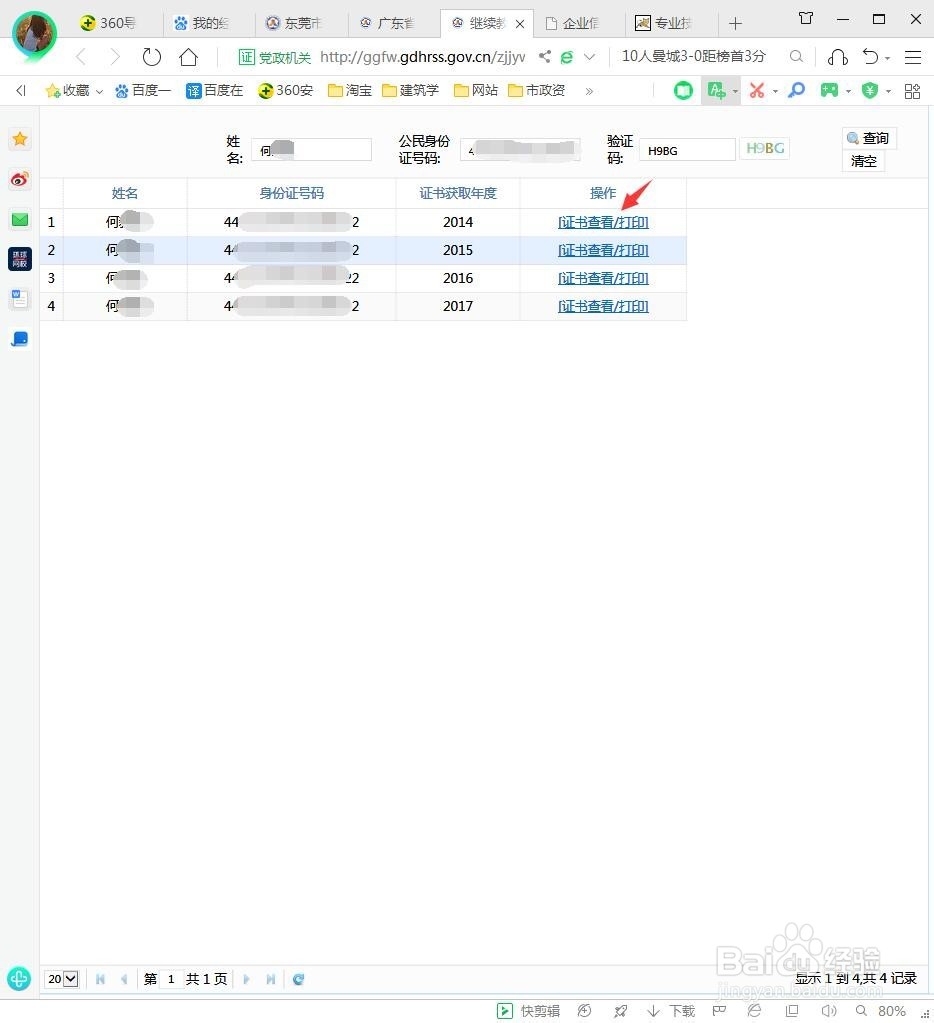The width and height of the screenshot is (934, 1023).
Task: Open the Weibo sidebar icon
Action: 20,179
